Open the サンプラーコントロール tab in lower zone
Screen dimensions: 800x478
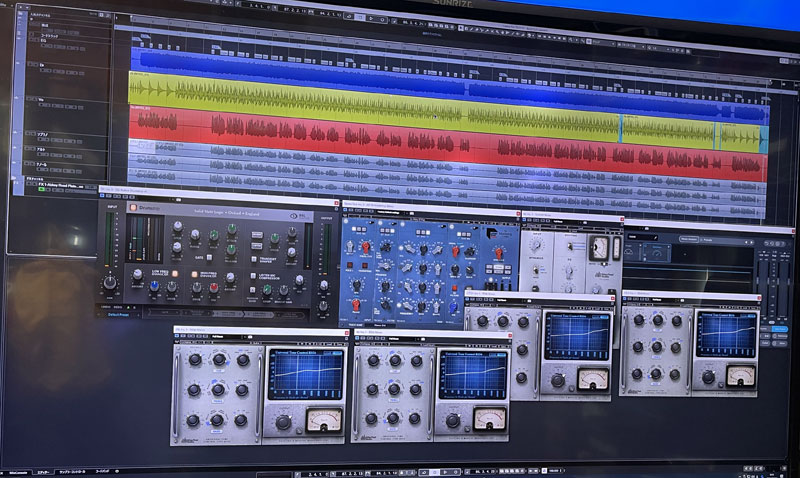pyautogui.click(x=72, y=472)
